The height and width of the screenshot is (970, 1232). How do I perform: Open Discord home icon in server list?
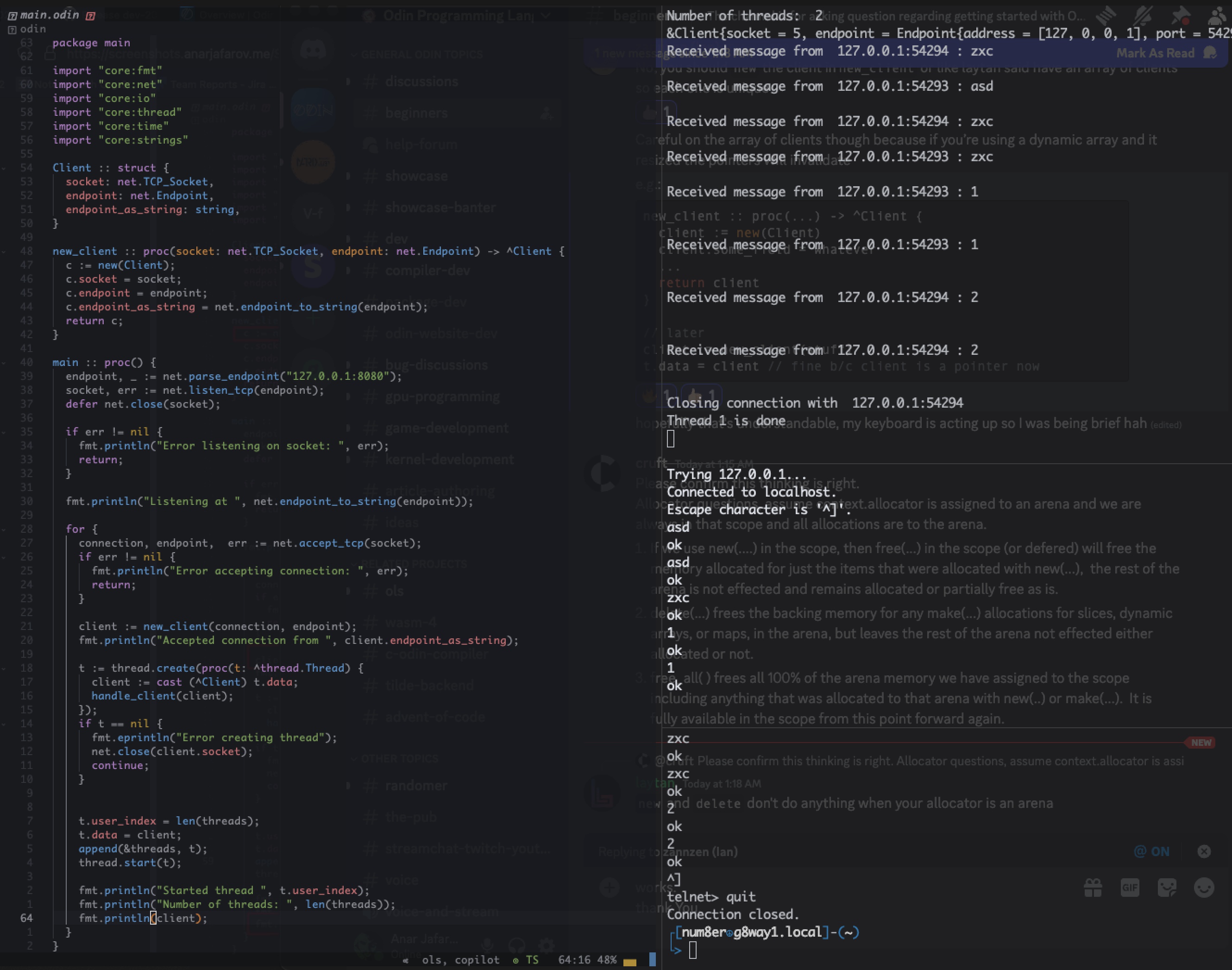(313, 50)
